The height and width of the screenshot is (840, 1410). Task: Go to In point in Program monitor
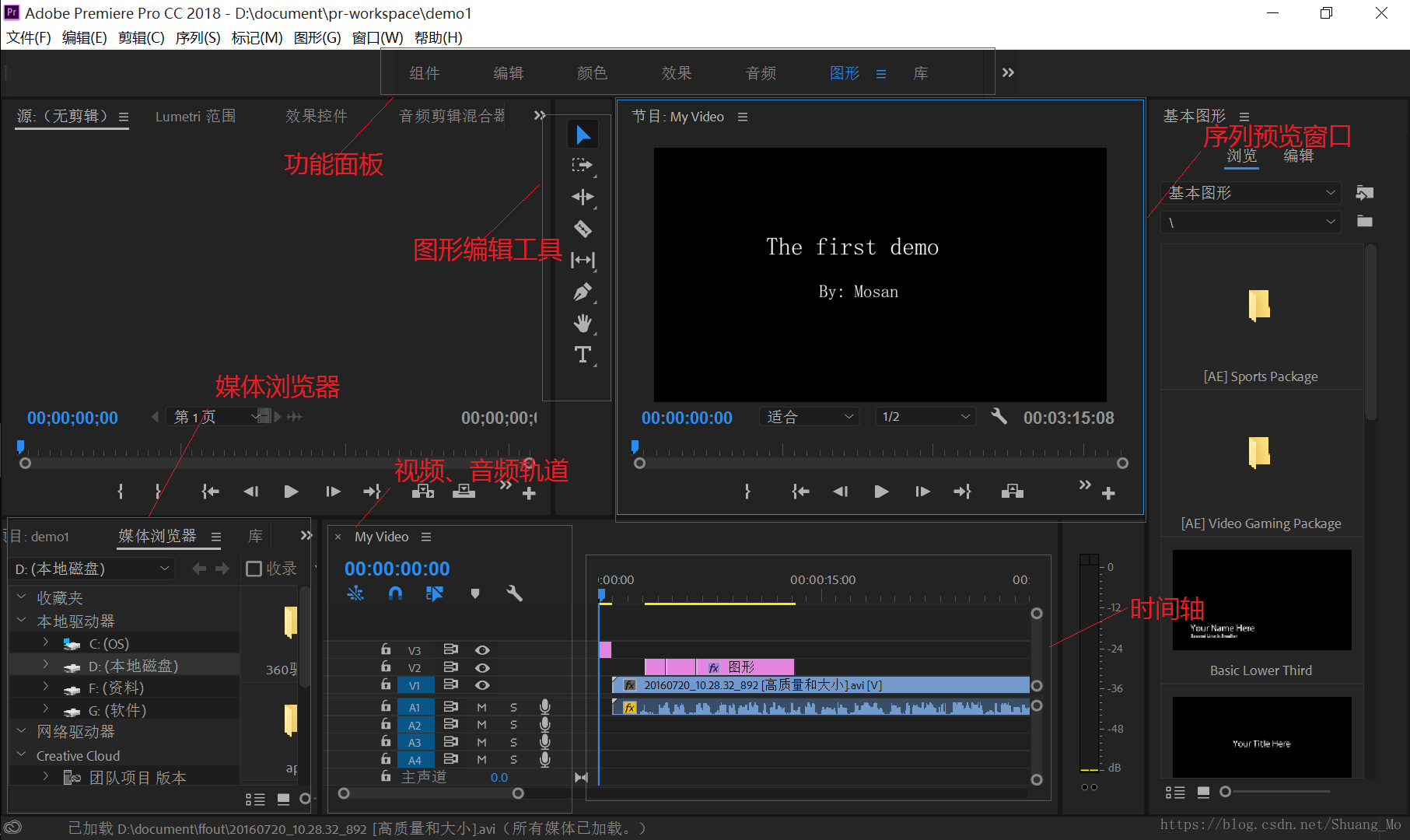click(800, 492)
